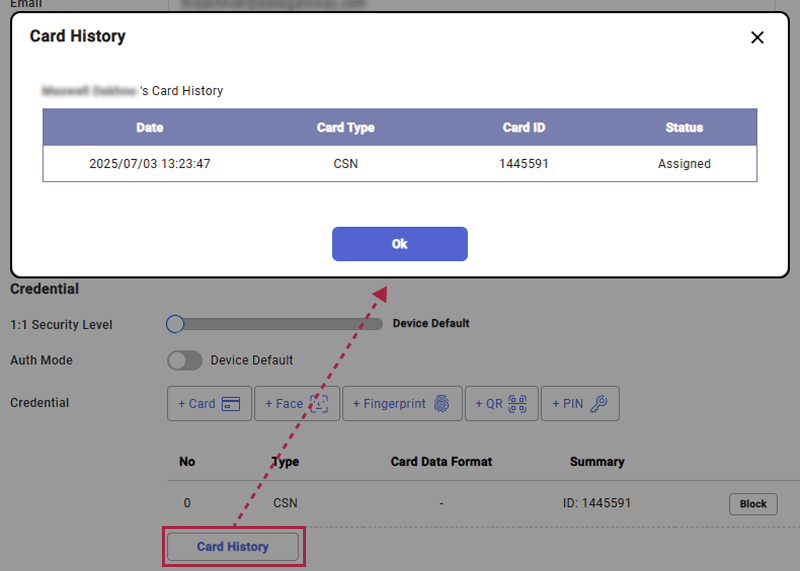This screenshot has height=571, width=800.
Task: Click the Assigned status cell
Action: click(684, 164)
